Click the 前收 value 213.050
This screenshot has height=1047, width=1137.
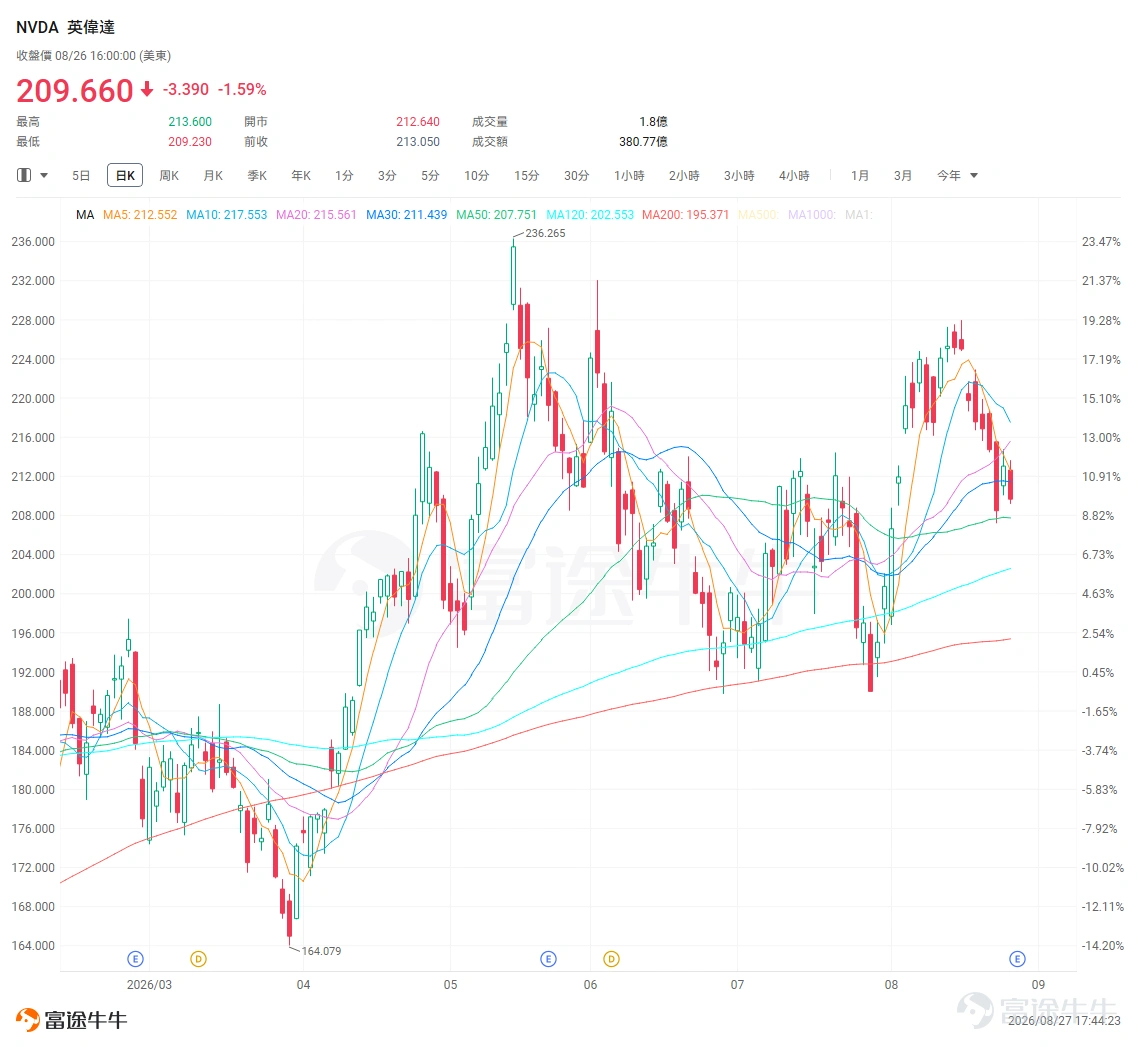(x=418, y=141)
